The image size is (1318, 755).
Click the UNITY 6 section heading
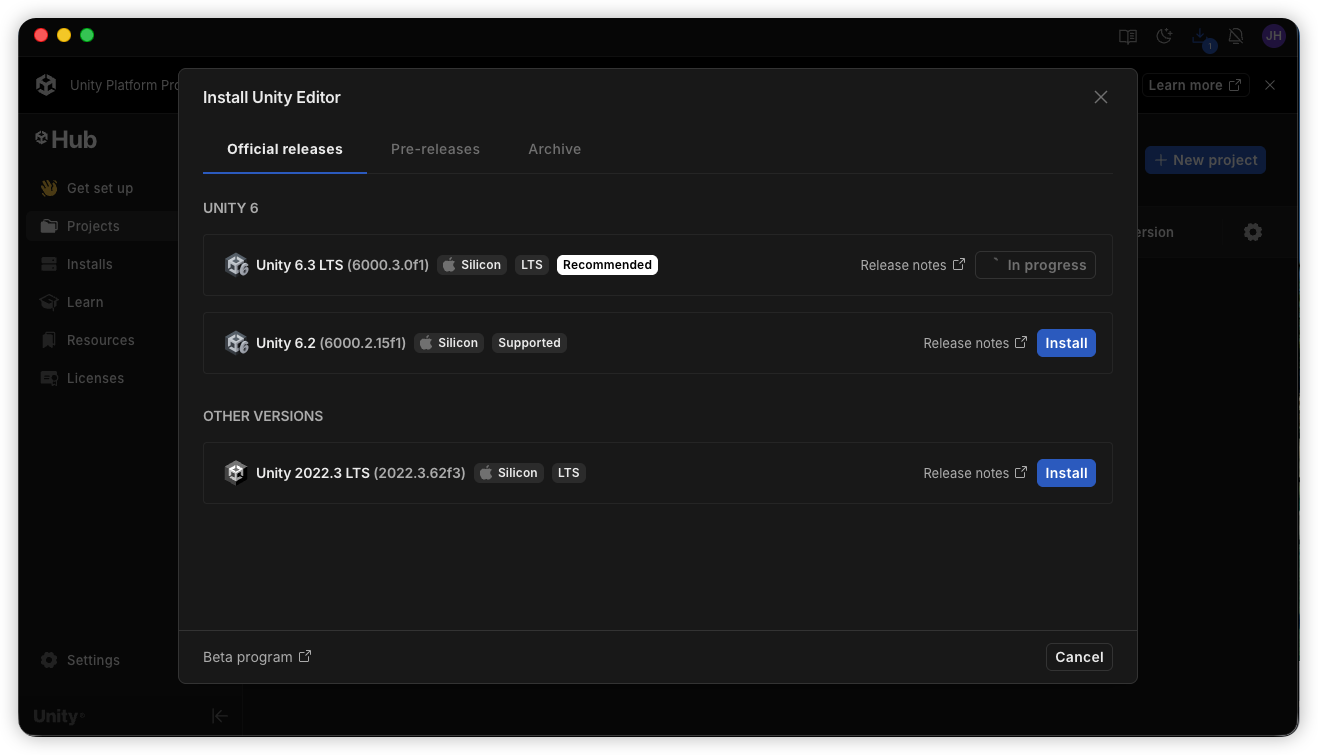[x=231, y=208]
